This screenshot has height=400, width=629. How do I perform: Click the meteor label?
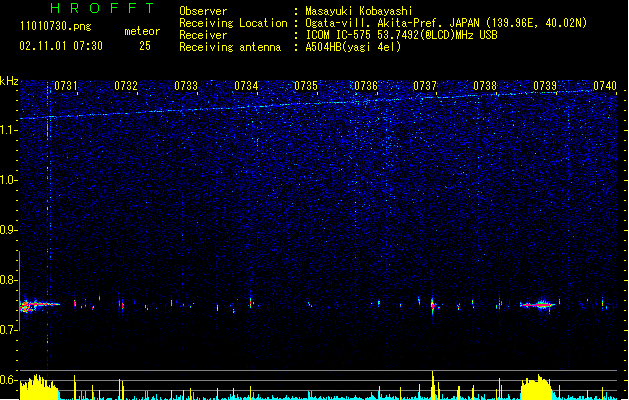click(142, 31)
